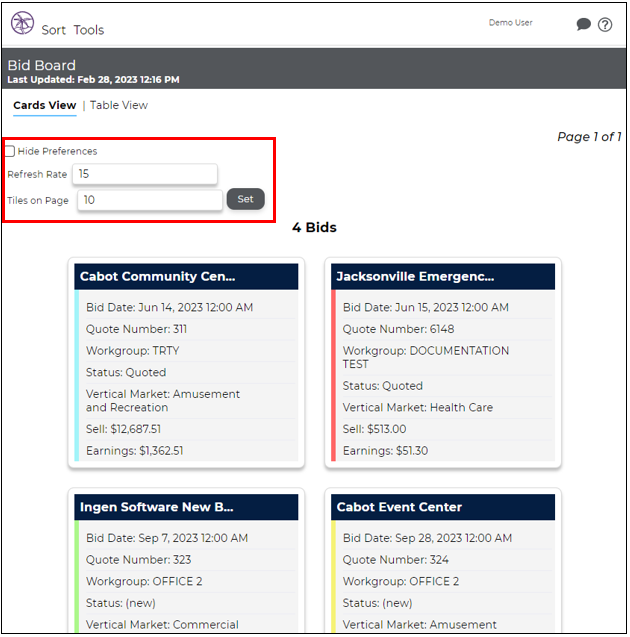
Task: Click 'Workgroup: OFFICE 2' in Cabot Event Center card
Action: click(x=401, y=581)
